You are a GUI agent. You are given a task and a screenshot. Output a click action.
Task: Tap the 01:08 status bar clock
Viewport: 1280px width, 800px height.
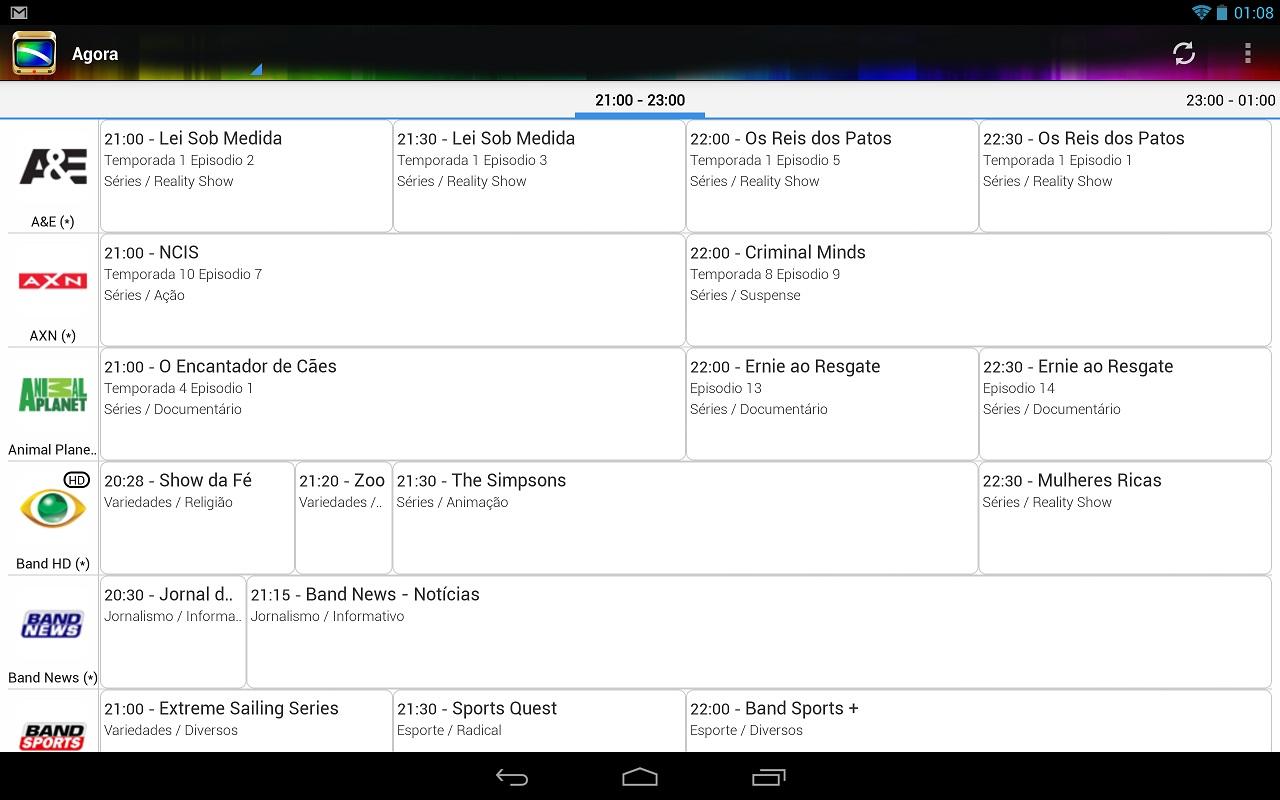pos(1254,13)
